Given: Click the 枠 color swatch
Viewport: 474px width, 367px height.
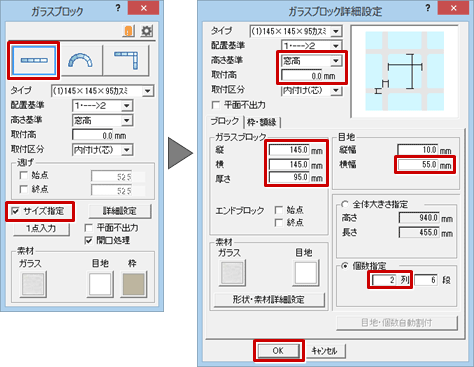Looking at the screenshot, I should pyautogui.click(x=134, y=284).
